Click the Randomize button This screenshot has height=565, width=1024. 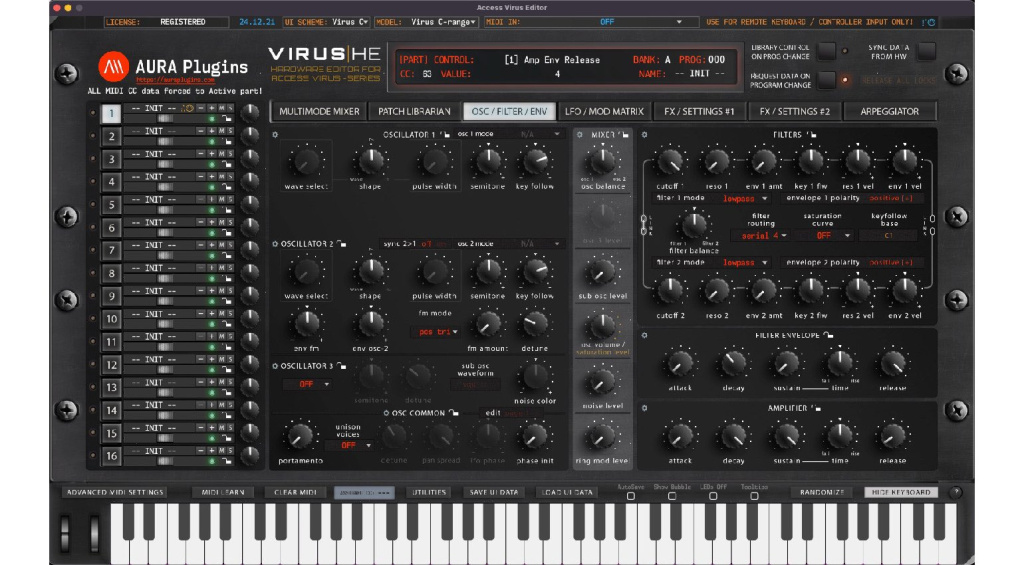coord(822,492)
